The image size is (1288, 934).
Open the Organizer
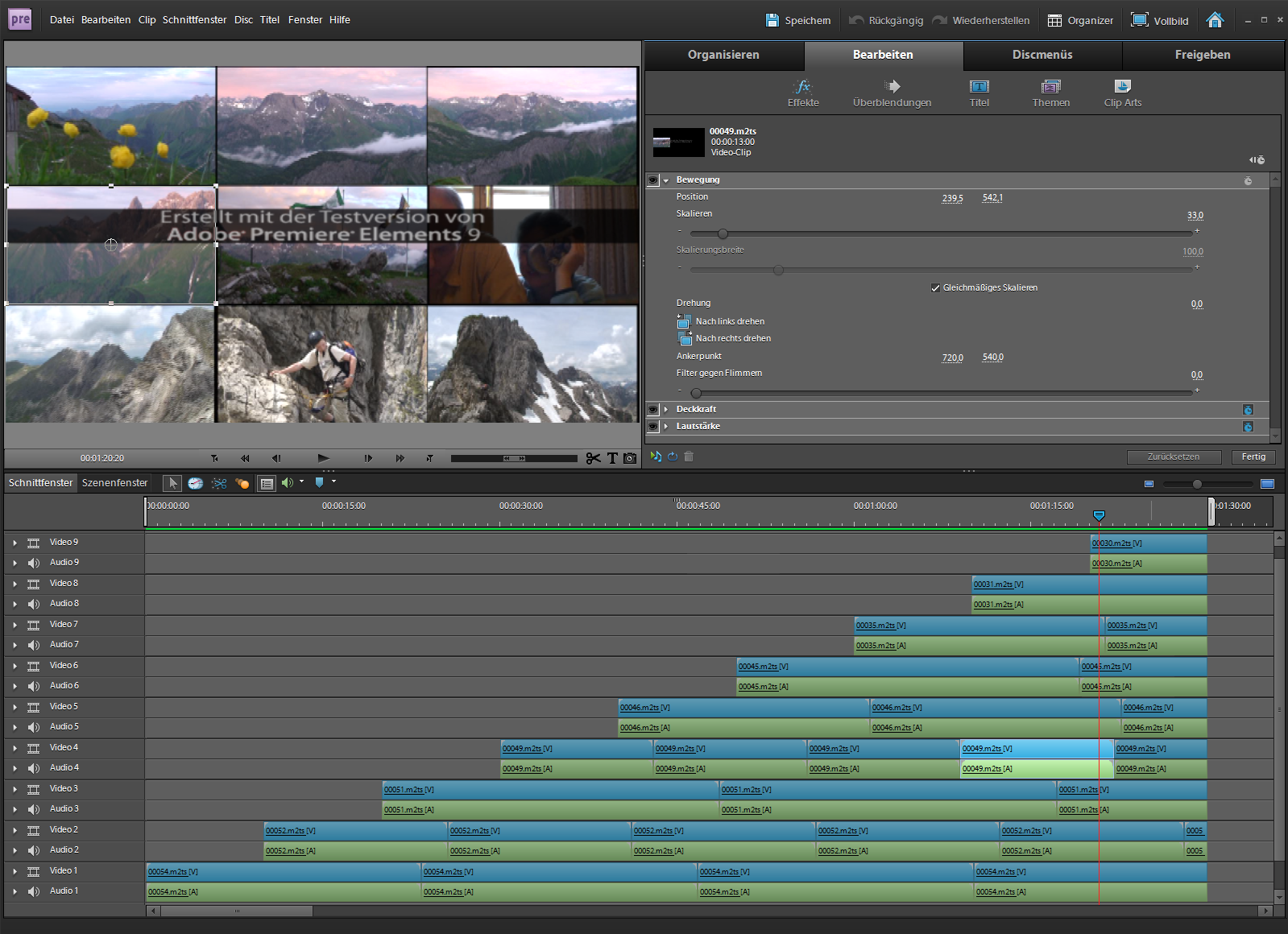tap(1080, 20)
